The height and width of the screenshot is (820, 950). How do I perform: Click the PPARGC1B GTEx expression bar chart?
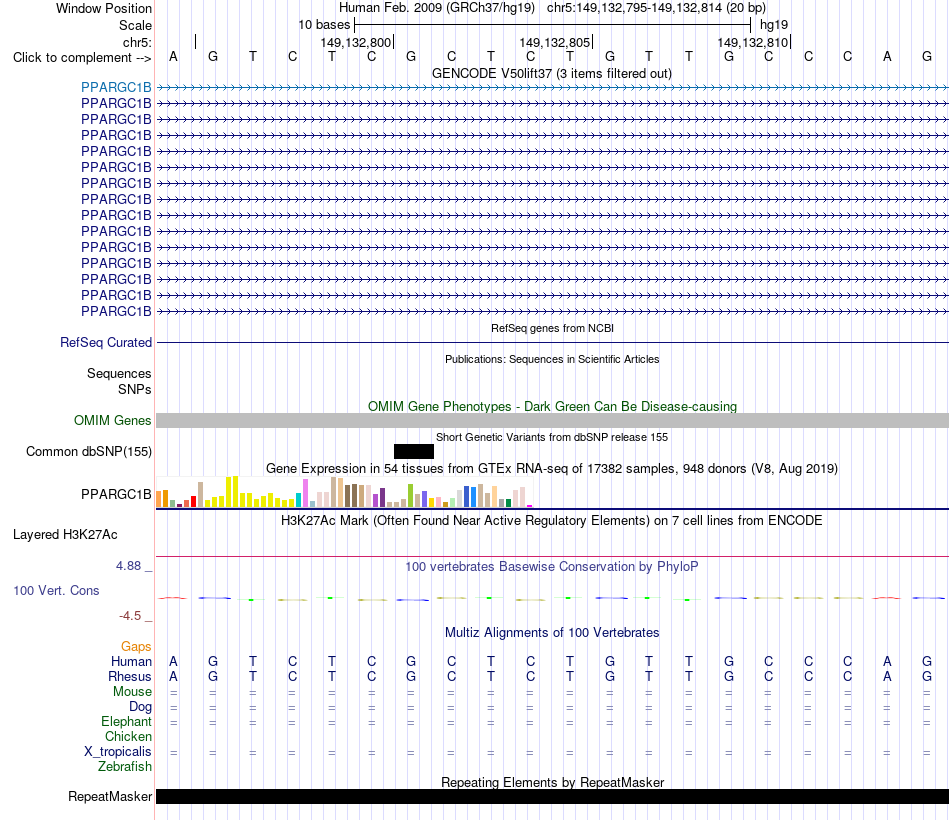click(x=344, y=492)
